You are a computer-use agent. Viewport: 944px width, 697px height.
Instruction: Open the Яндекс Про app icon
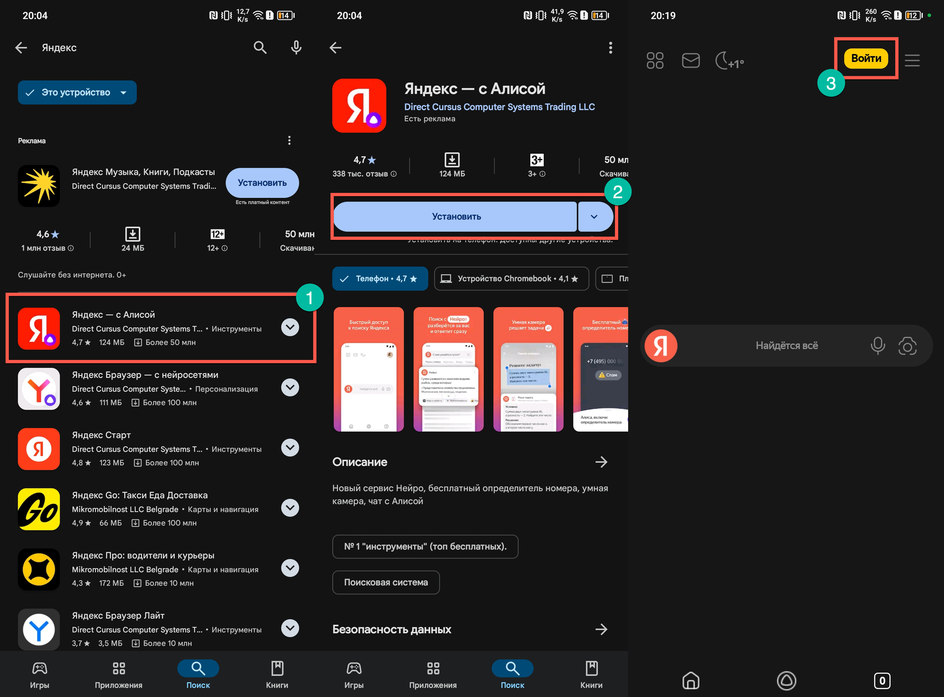[39, 569]
